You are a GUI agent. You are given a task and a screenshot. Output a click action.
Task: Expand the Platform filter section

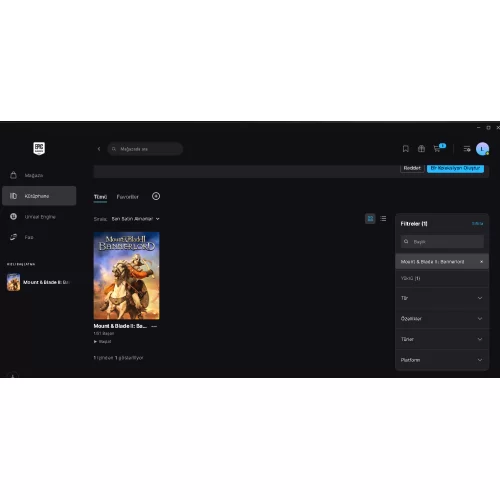pyautogui.click(x=442, y=360)
